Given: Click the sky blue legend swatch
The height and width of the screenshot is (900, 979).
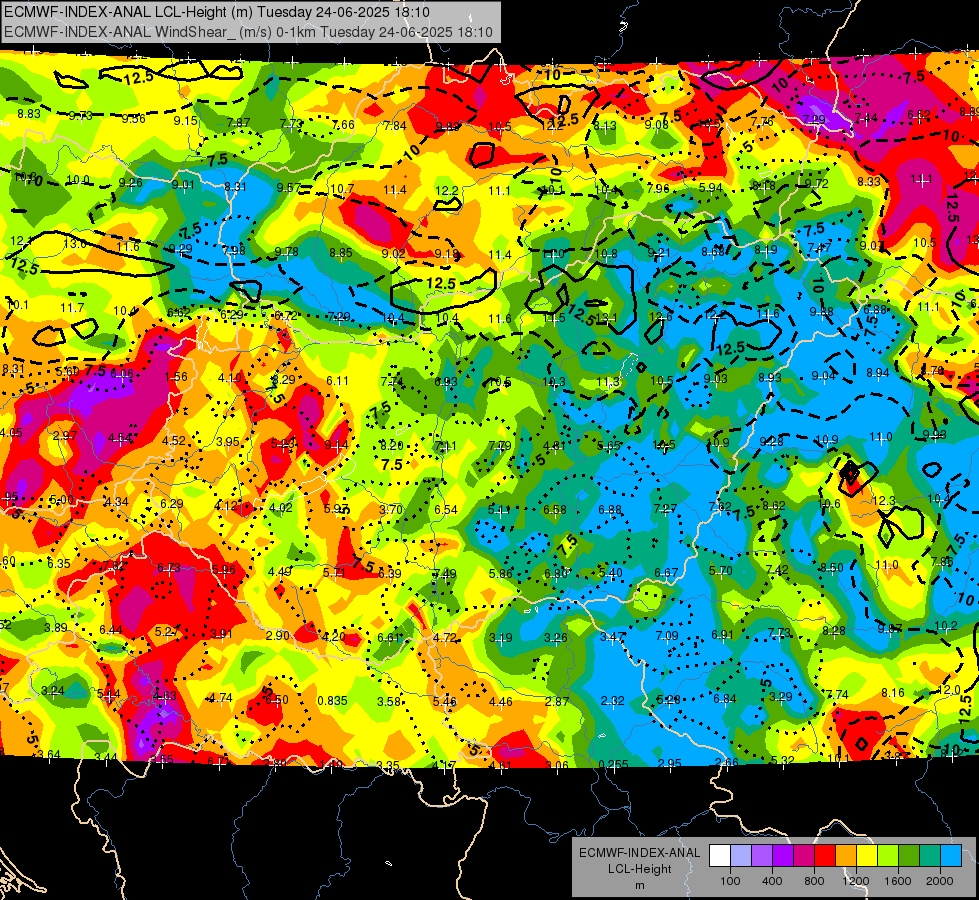Looking at the screenshot, I should click(x=951, y=856).
